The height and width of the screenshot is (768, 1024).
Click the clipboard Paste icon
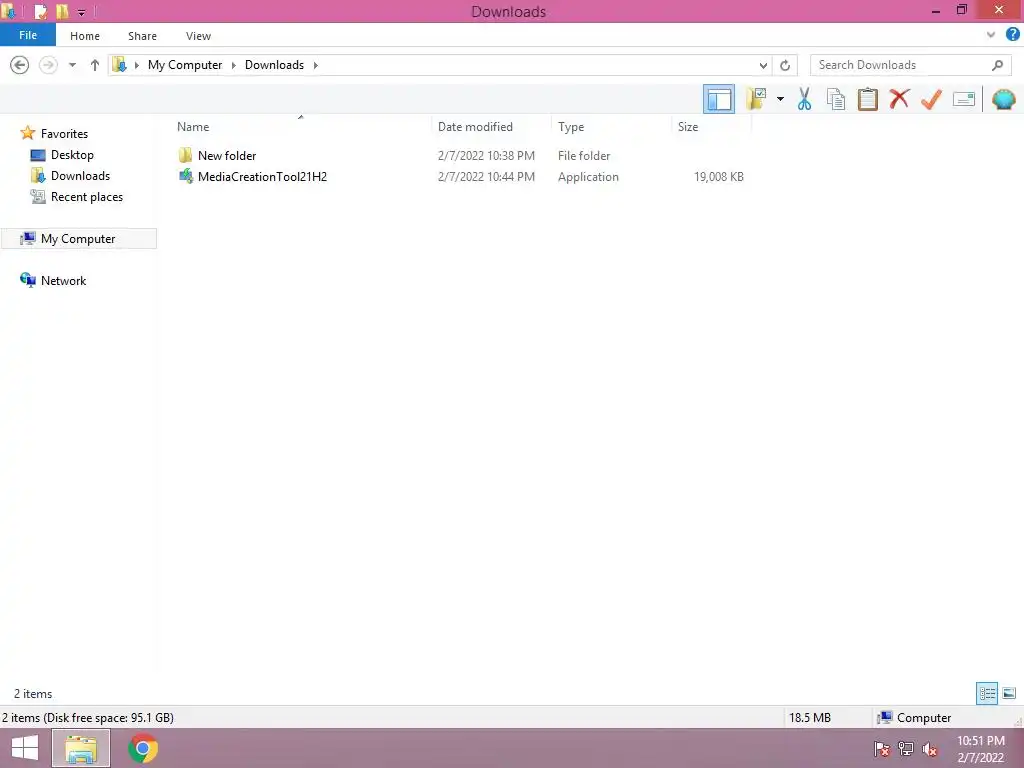click(867, 99)
